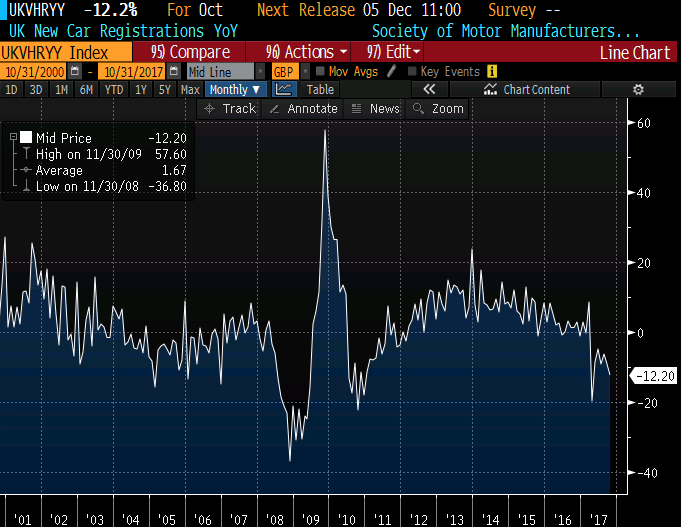The width and height of the screenshot is (681, 527).
Task: Click the line chart type icon
Action: pos(284,90)
